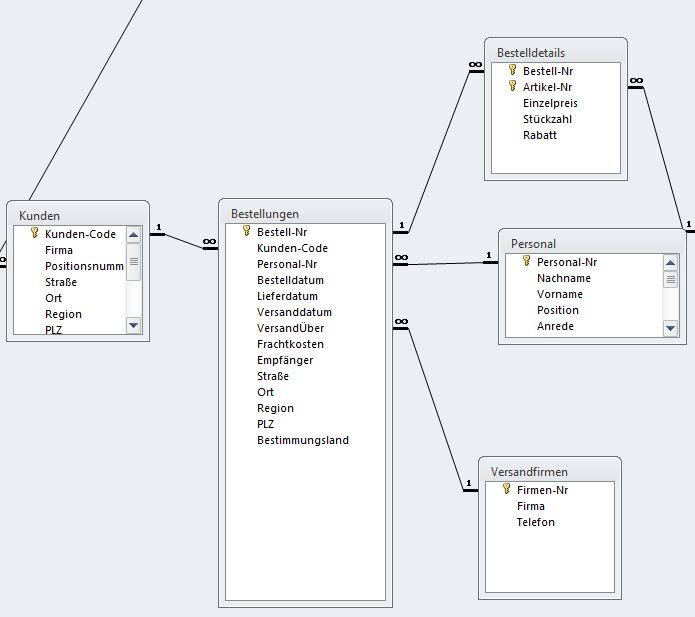Select the Ort field in Bestellungen
Viewport: 695px width, 617px height.
pyautogui.click(x=265, y=392)
